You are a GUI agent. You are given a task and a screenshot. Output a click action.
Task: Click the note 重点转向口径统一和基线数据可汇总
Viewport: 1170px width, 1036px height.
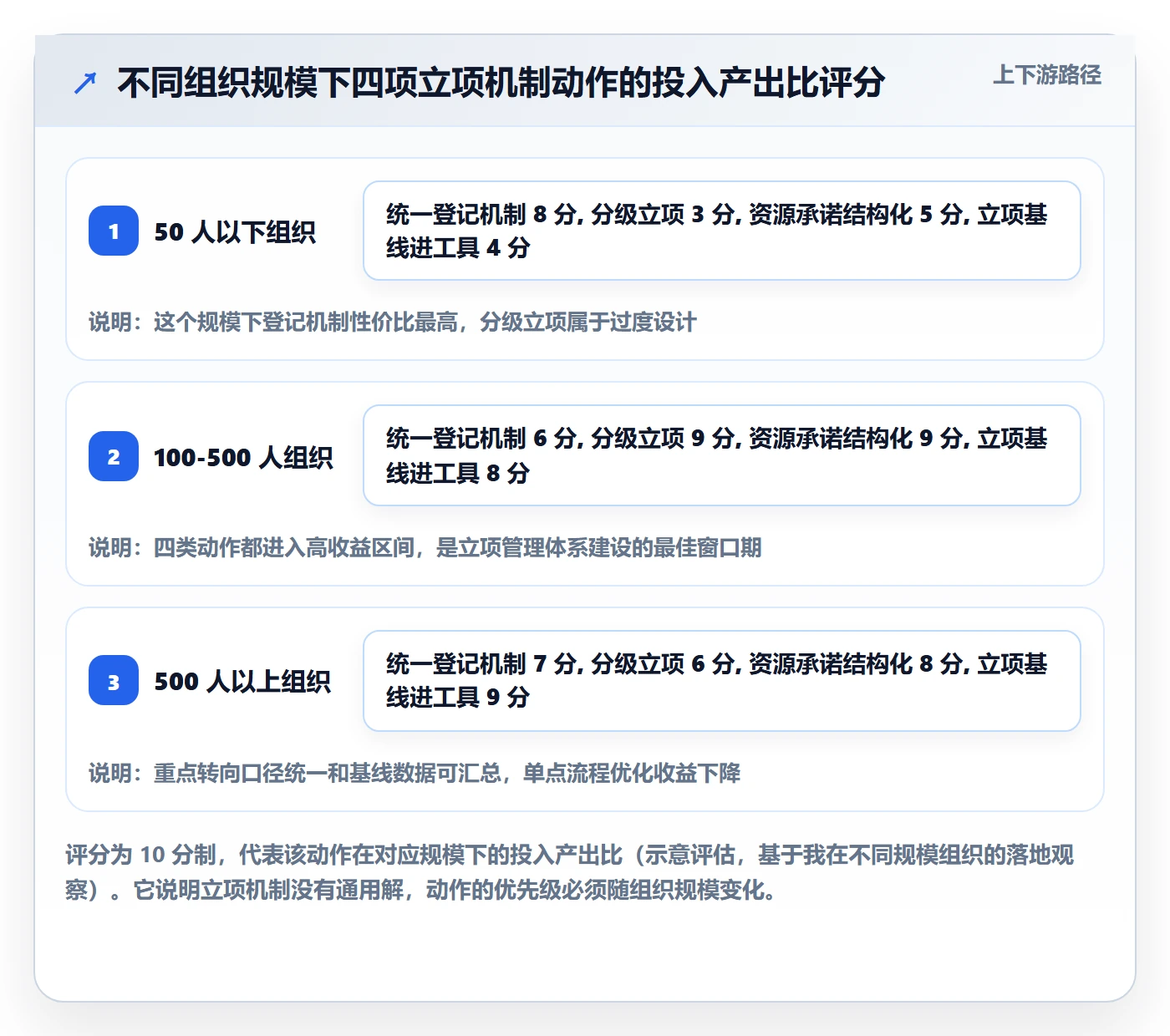tap(415, 773)
